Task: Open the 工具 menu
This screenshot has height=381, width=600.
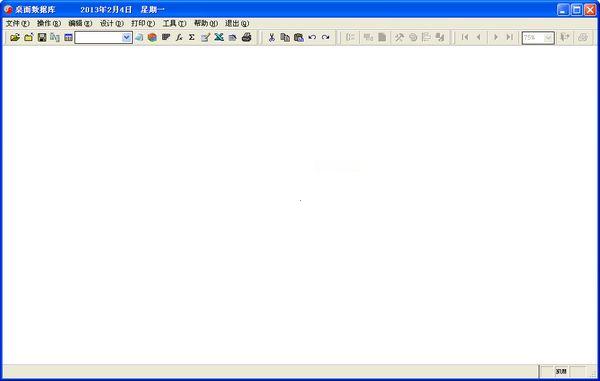Action: [x=174, y=23]
